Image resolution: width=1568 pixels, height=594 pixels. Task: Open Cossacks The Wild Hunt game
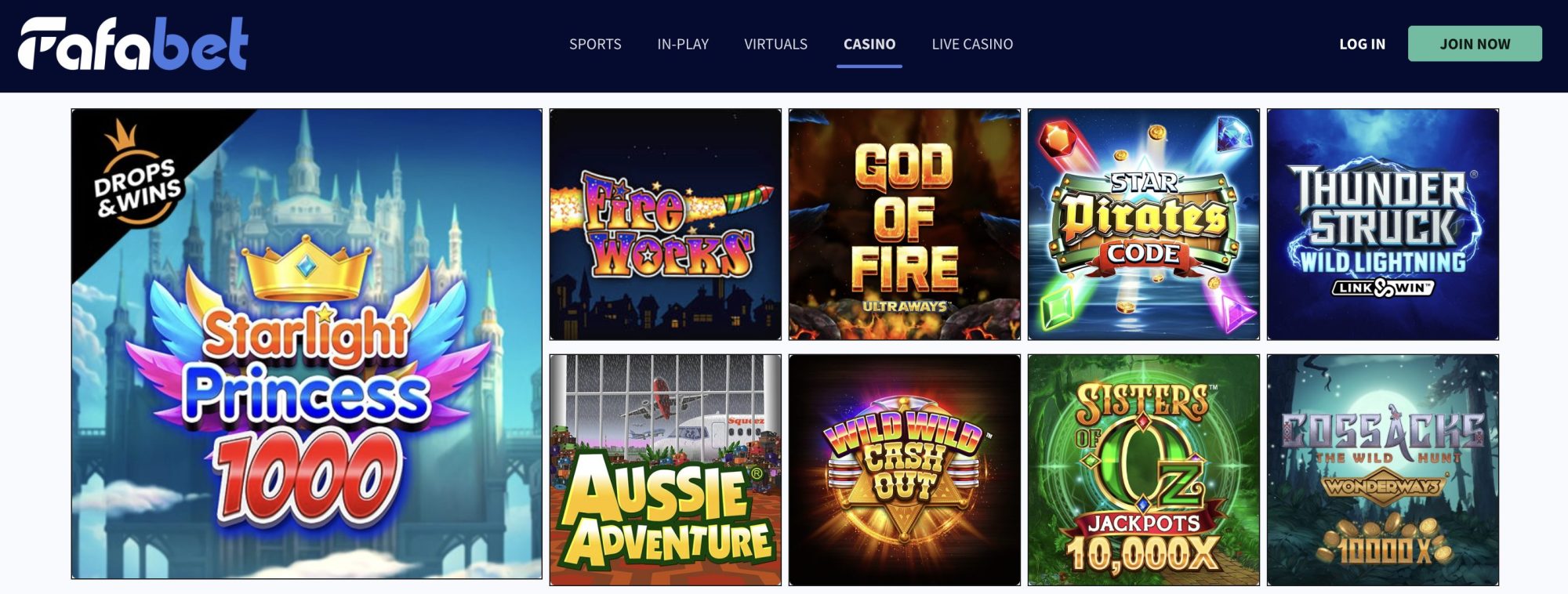point(1383,470)
